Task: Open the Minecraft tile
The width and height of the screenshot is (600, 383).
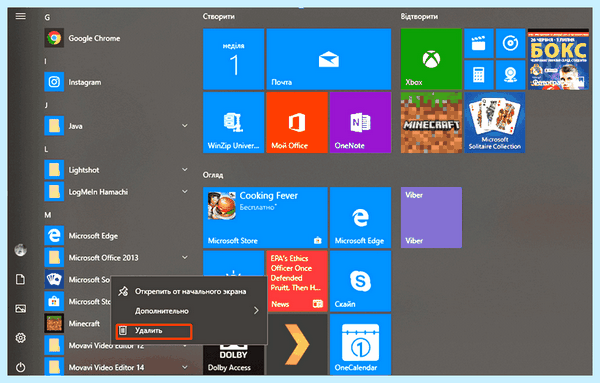Action: 431,122
